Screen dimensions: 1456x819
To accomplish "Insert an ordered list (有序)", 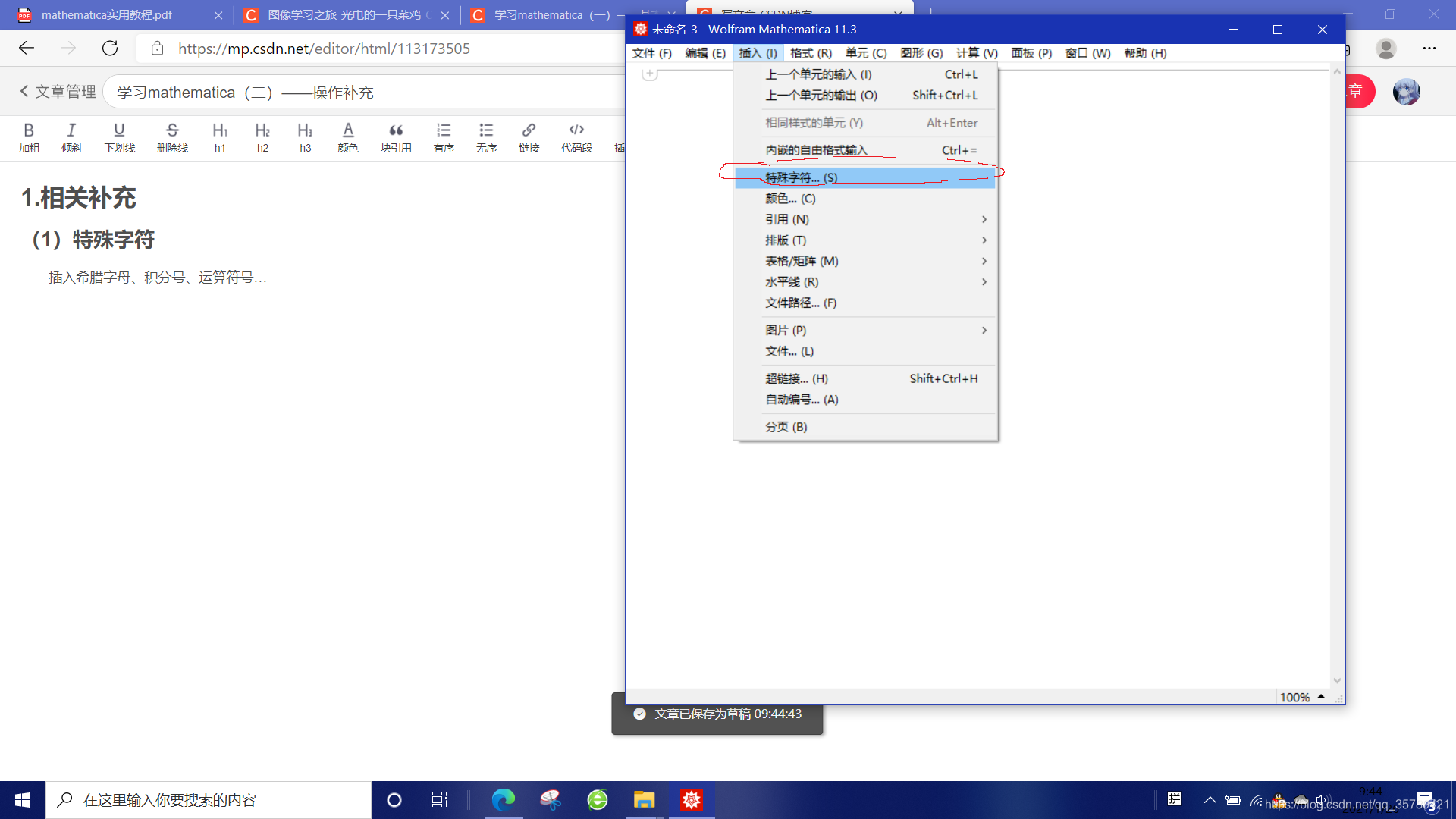I will coord(444,136).
